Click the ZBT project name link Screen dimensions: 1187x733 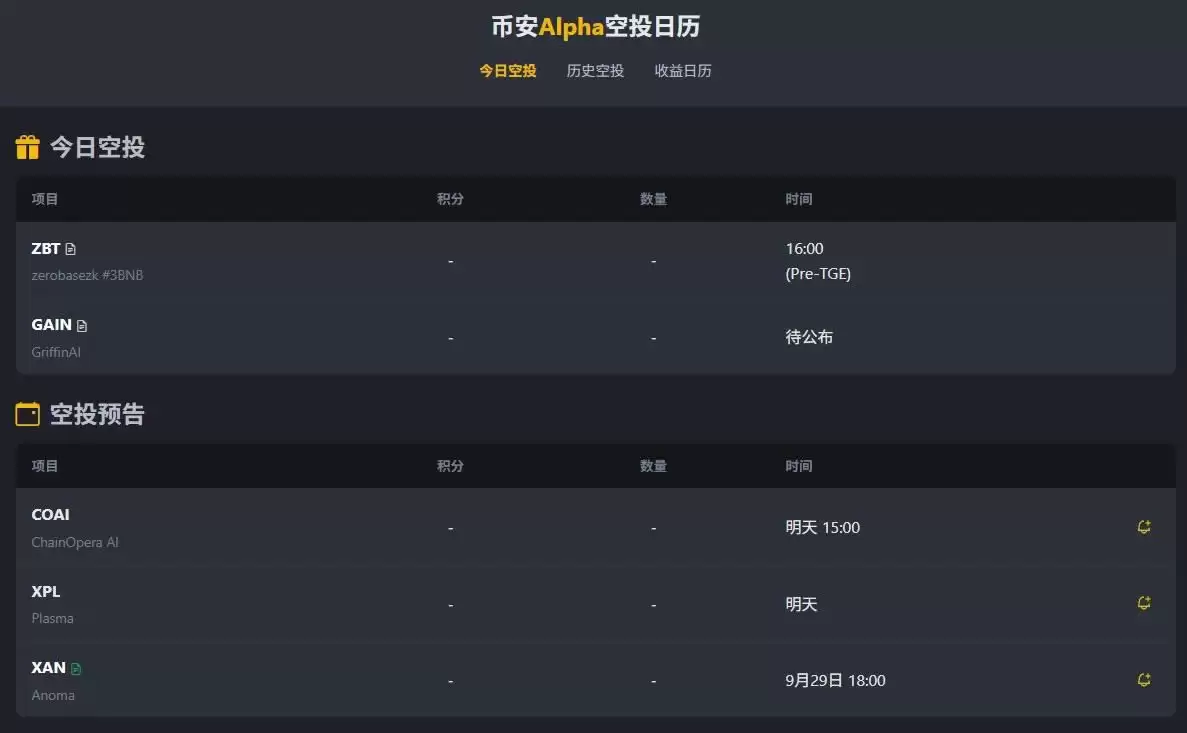[x=44, y=247]
